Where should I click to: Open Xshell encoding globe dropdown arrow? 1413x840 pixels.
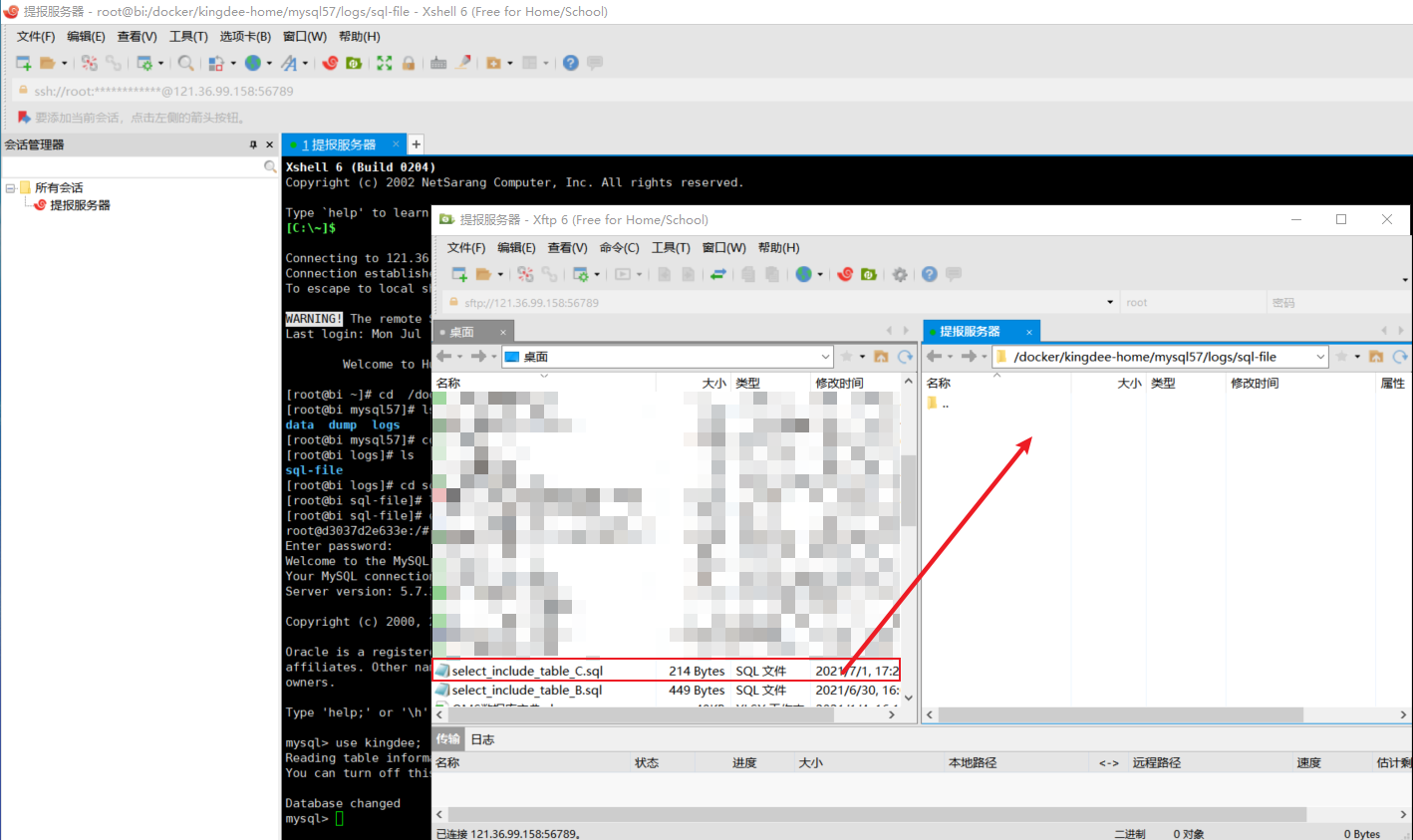pos(269,63)
